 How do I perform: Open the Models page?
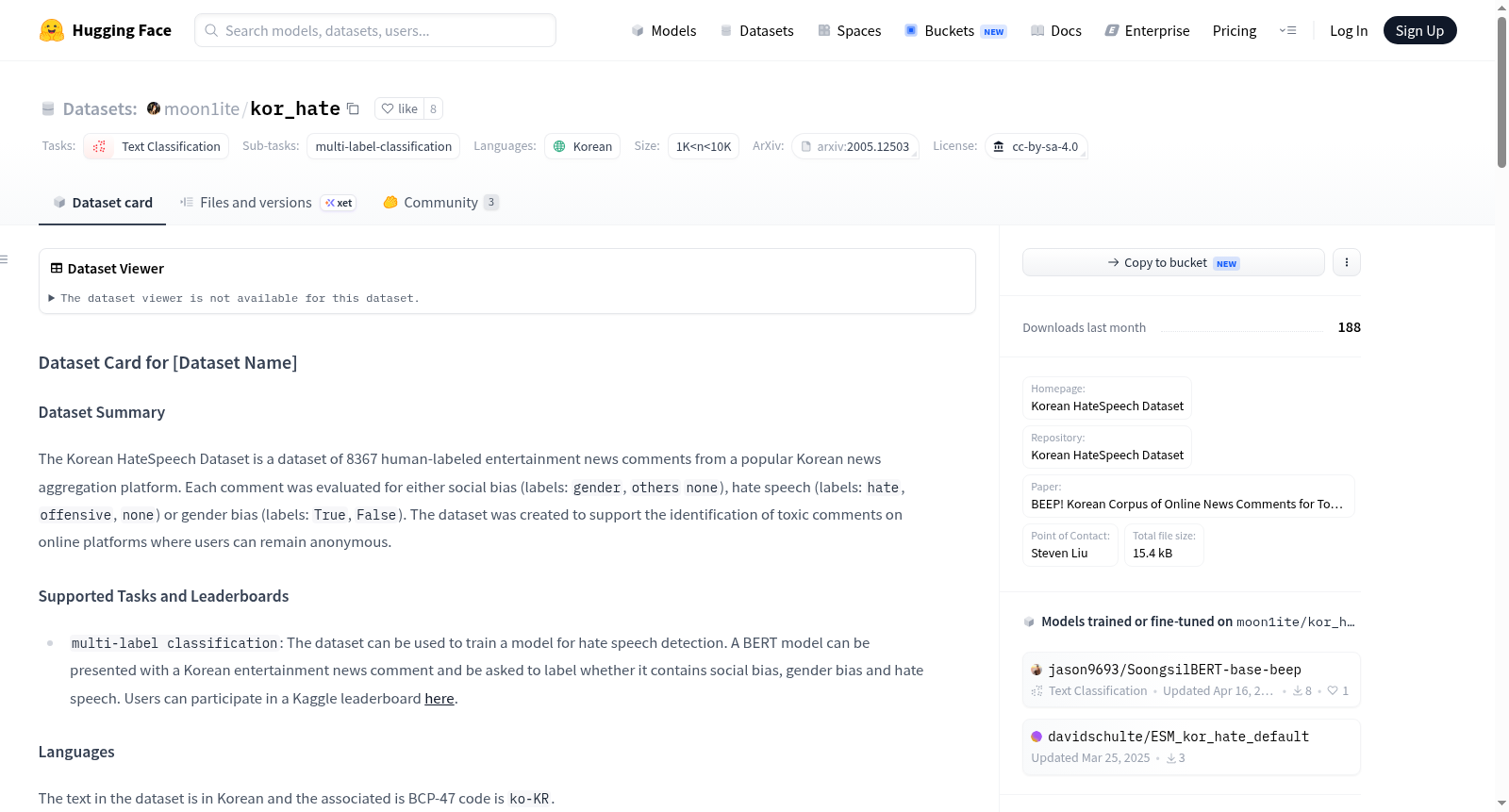coord(664,31)
